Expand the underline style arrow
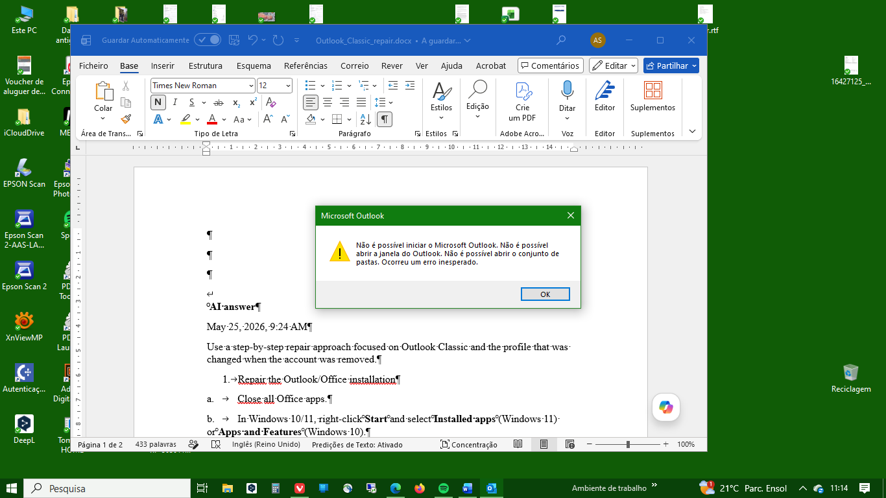Viewport: 886px width, 498px height. point(203,103)
